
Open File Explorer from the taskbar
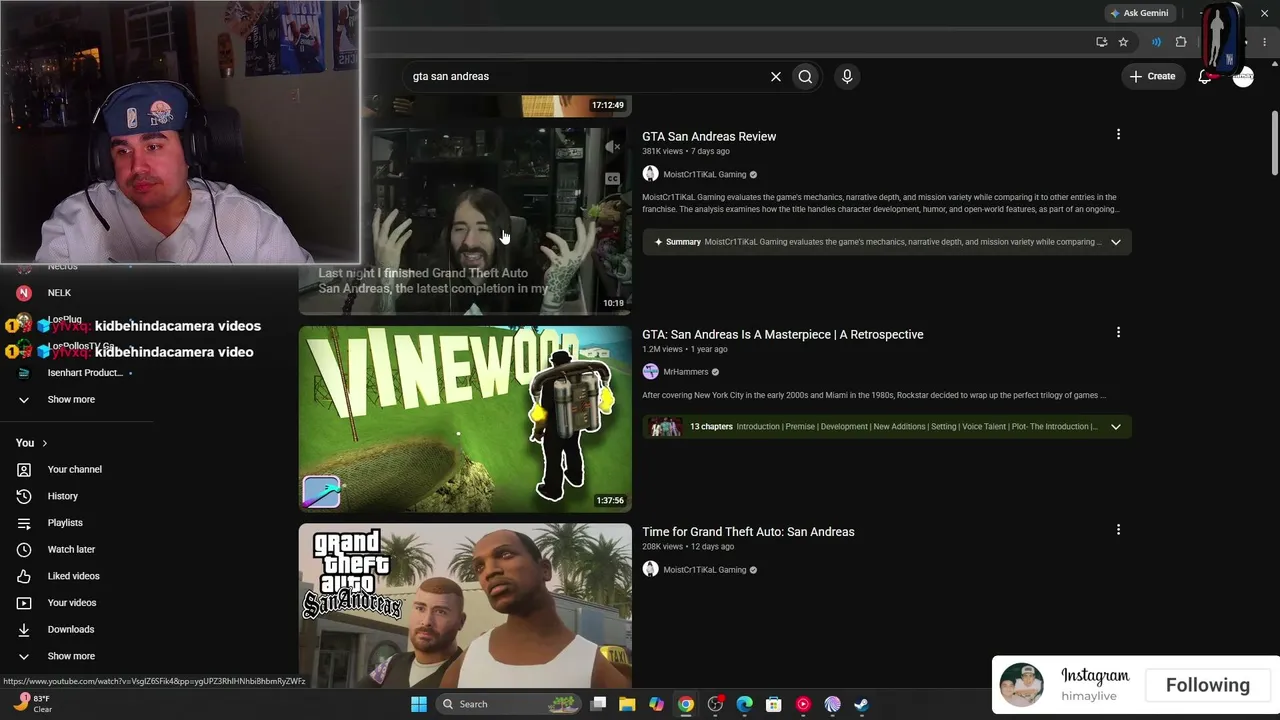pyautogui.click(x=627, y=704)
